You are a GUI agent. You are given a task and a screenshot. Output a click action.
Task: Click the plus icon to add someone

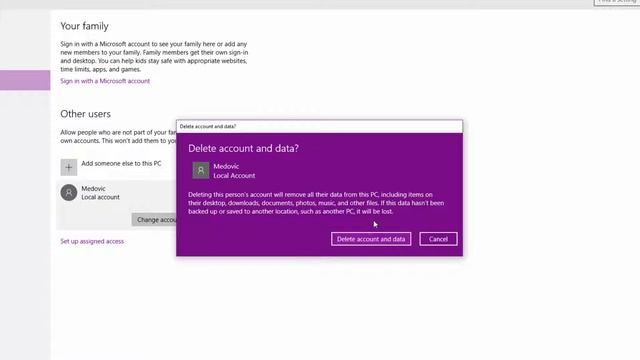(x=69, y=167)
